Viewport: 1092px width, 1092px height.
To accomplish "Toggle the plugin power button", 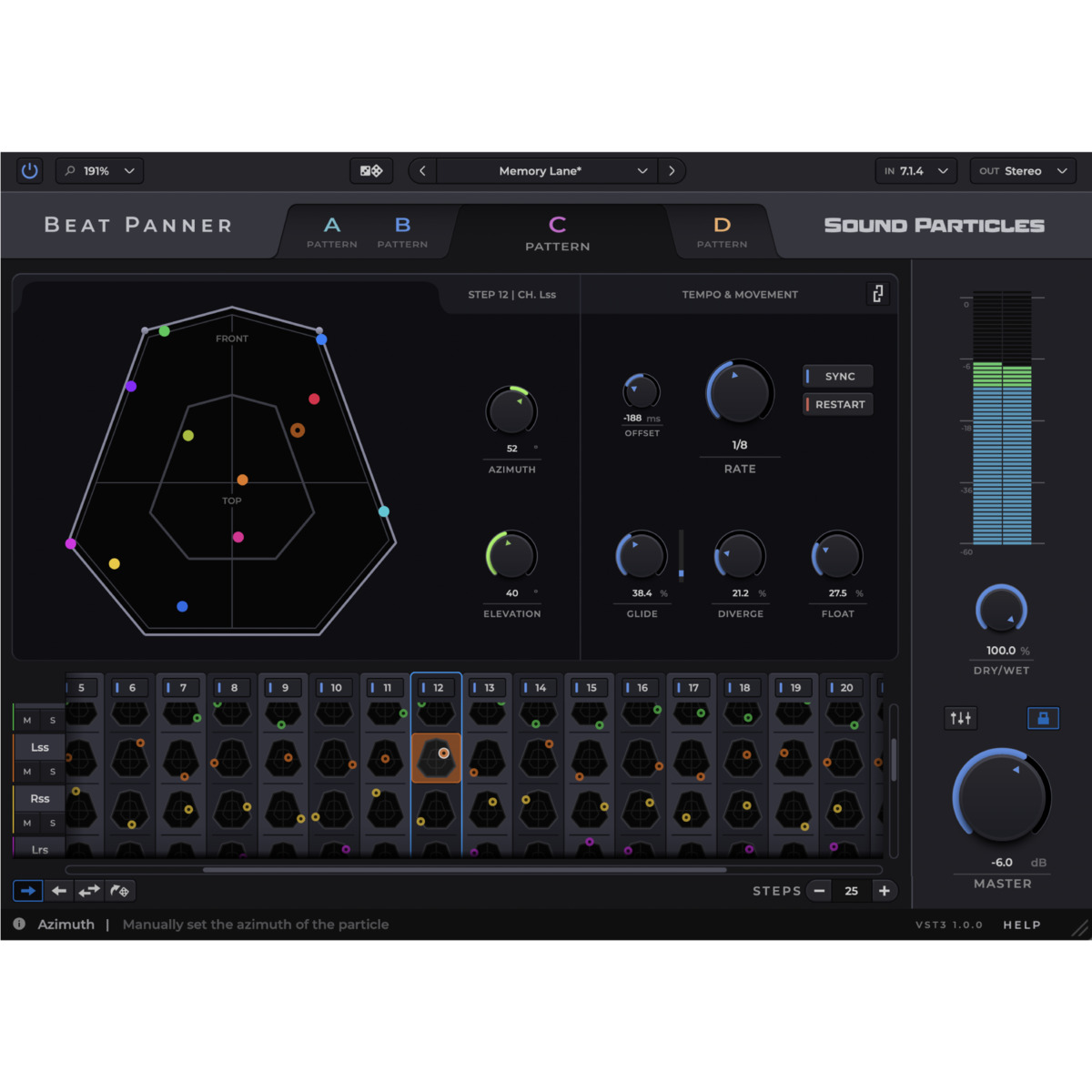I will [29, 170].
